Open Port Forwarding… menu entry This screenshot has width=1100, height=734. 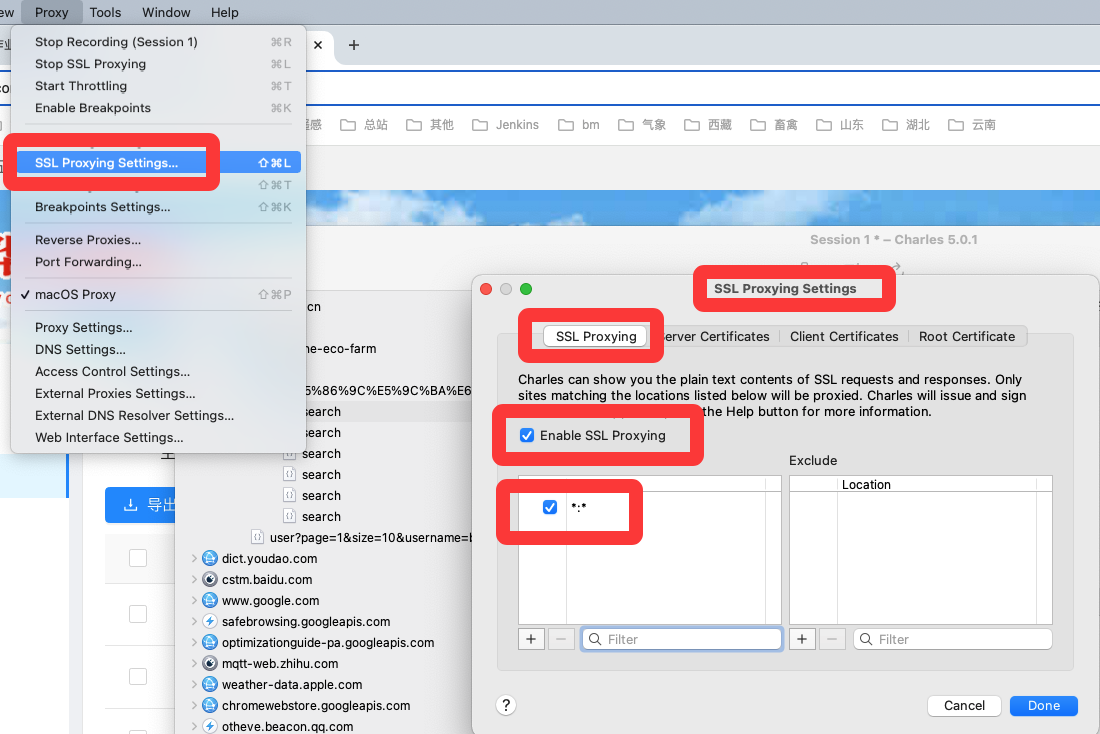point(159,262)
